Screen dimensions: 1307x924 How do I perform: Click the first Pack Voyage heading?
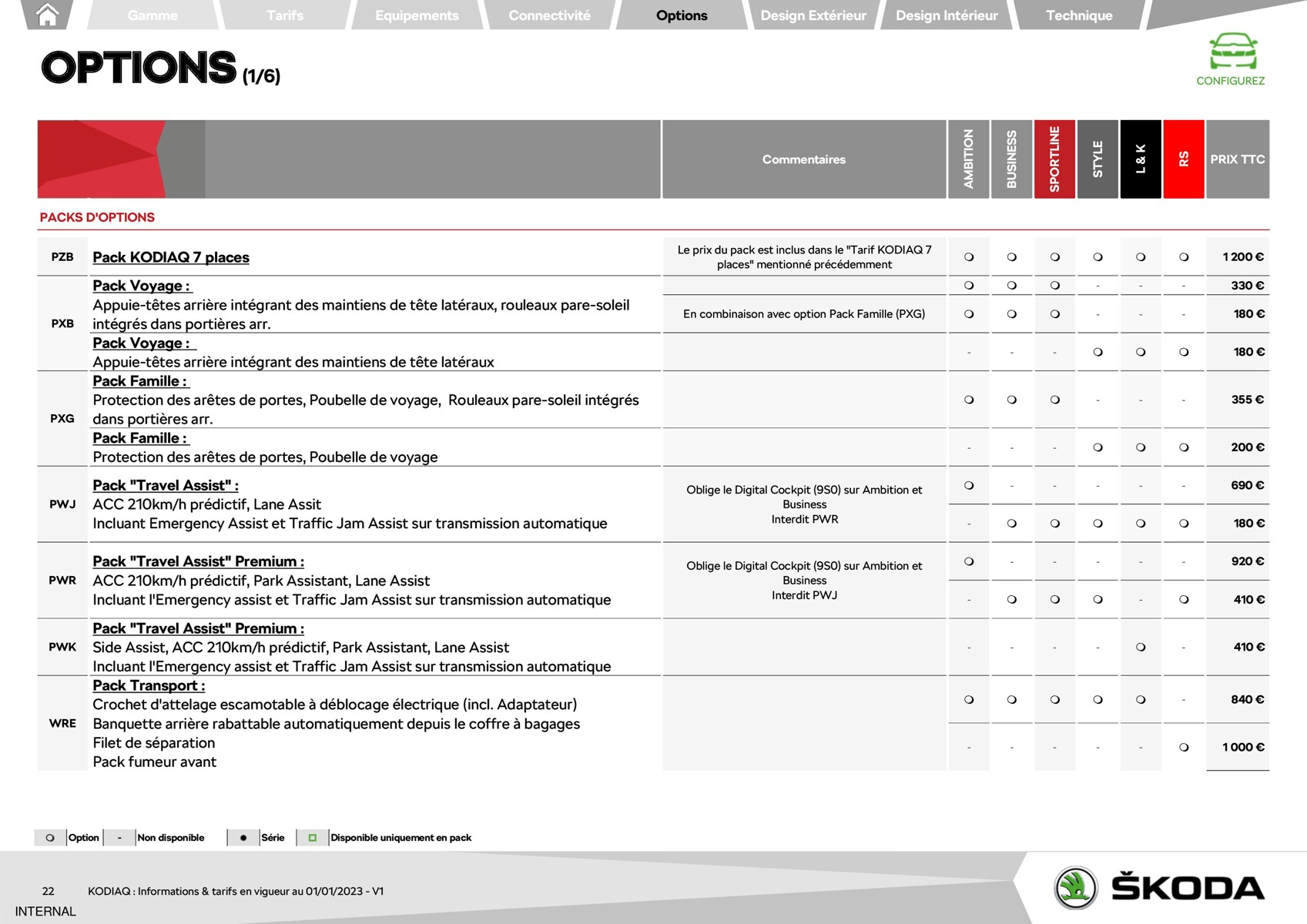142,286
